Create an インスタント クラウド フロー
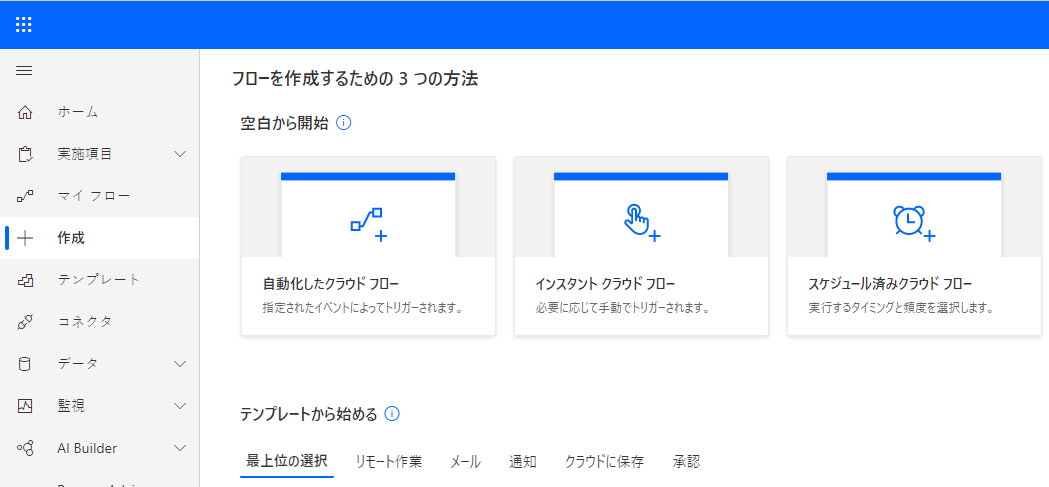The width and height of the screenshot is (1049, 487). (x=642, y=246)
